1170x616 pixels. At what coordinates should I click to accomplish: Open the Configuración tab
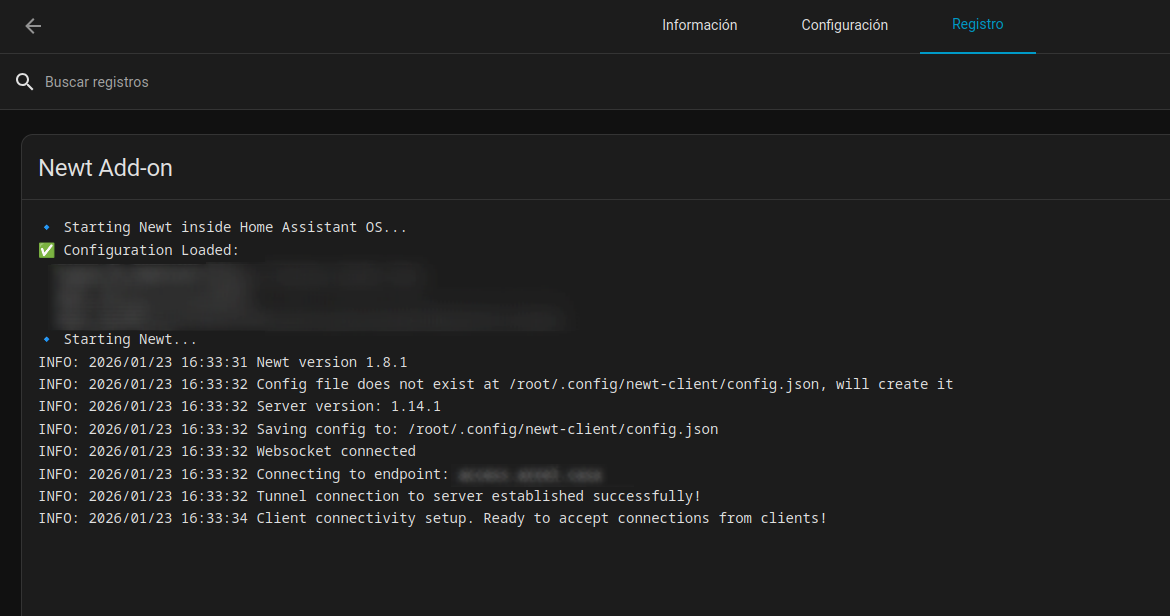844,26
